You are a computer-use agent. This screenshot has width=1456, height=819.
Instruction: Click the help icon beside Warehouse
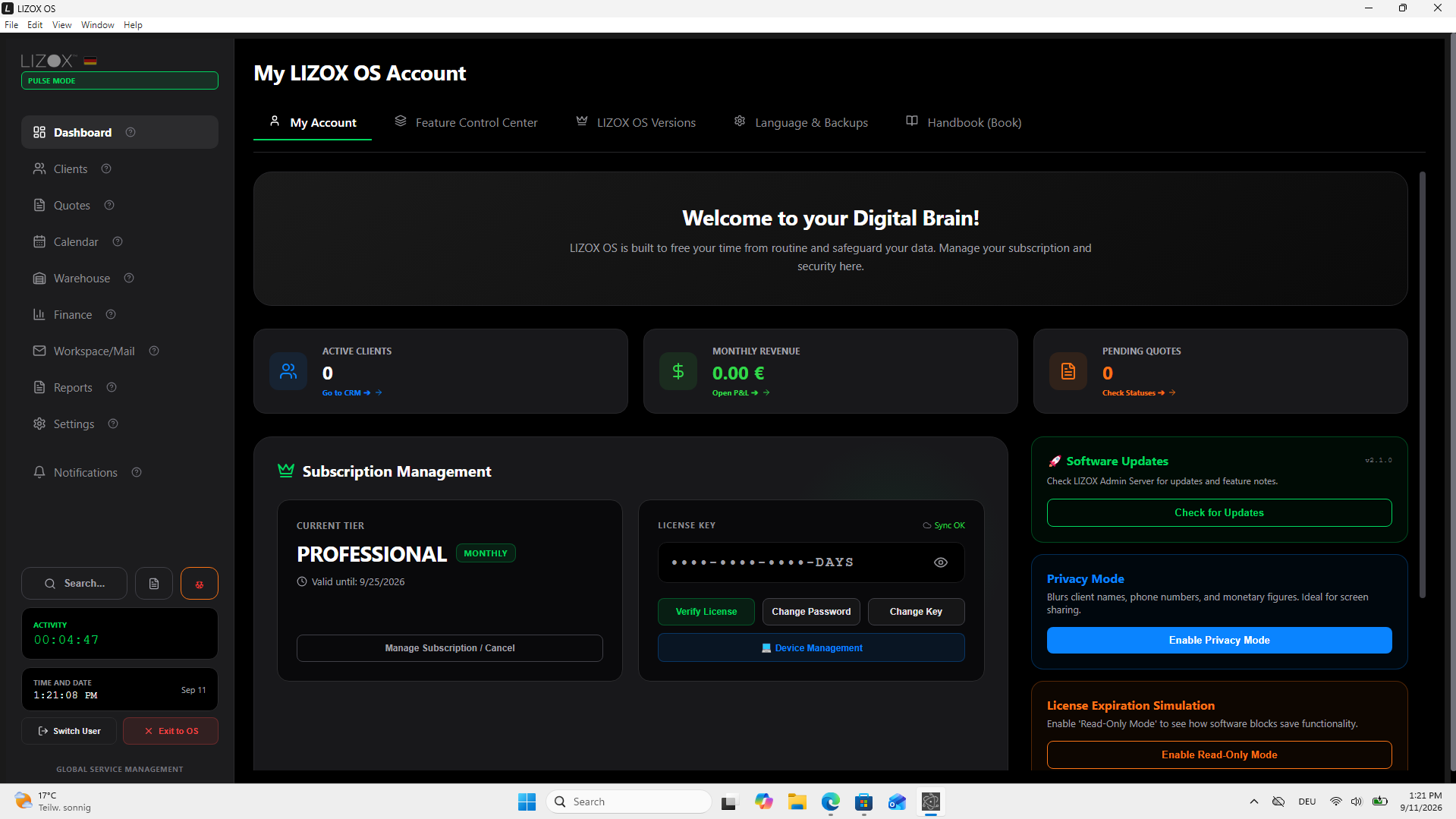[x=129, y=278]
